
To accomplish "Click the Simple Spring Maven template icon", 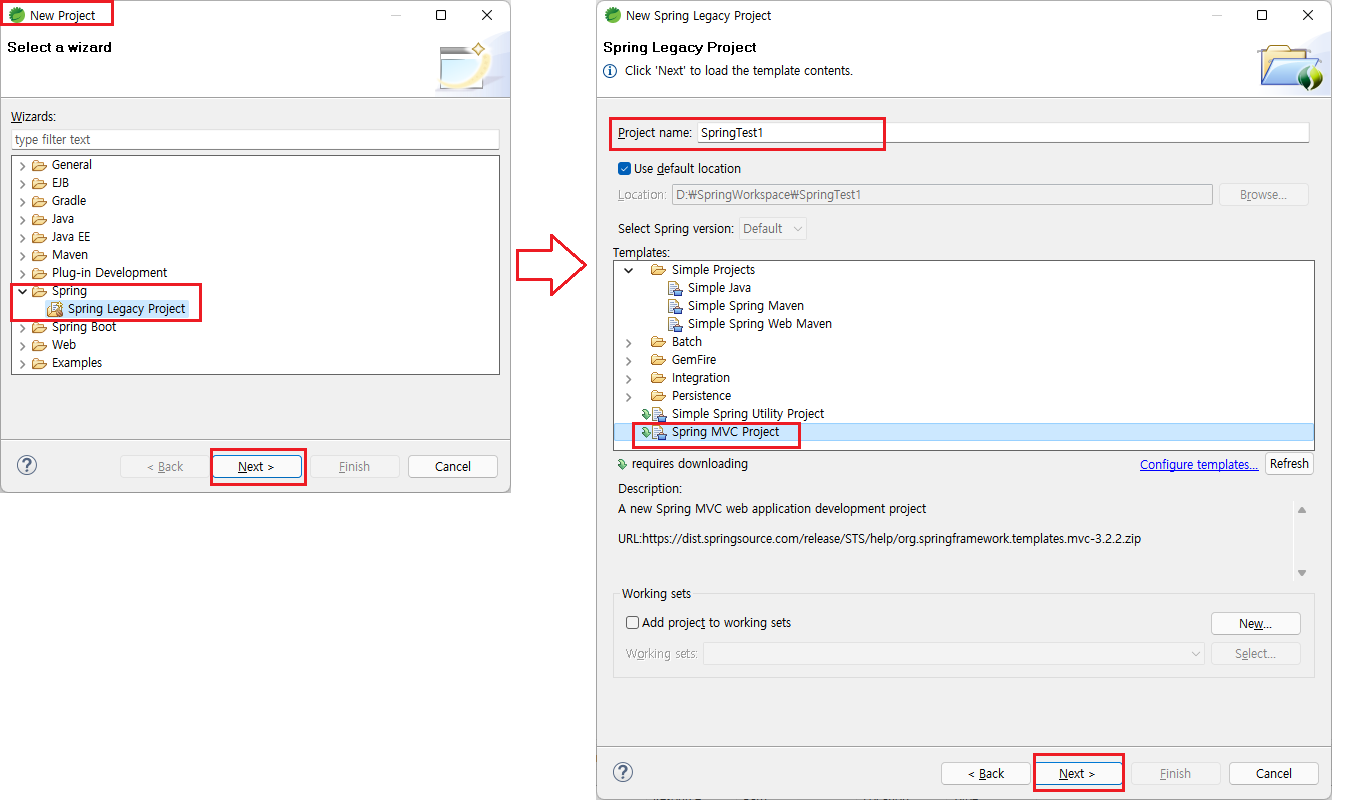I will tap(675, 306).
